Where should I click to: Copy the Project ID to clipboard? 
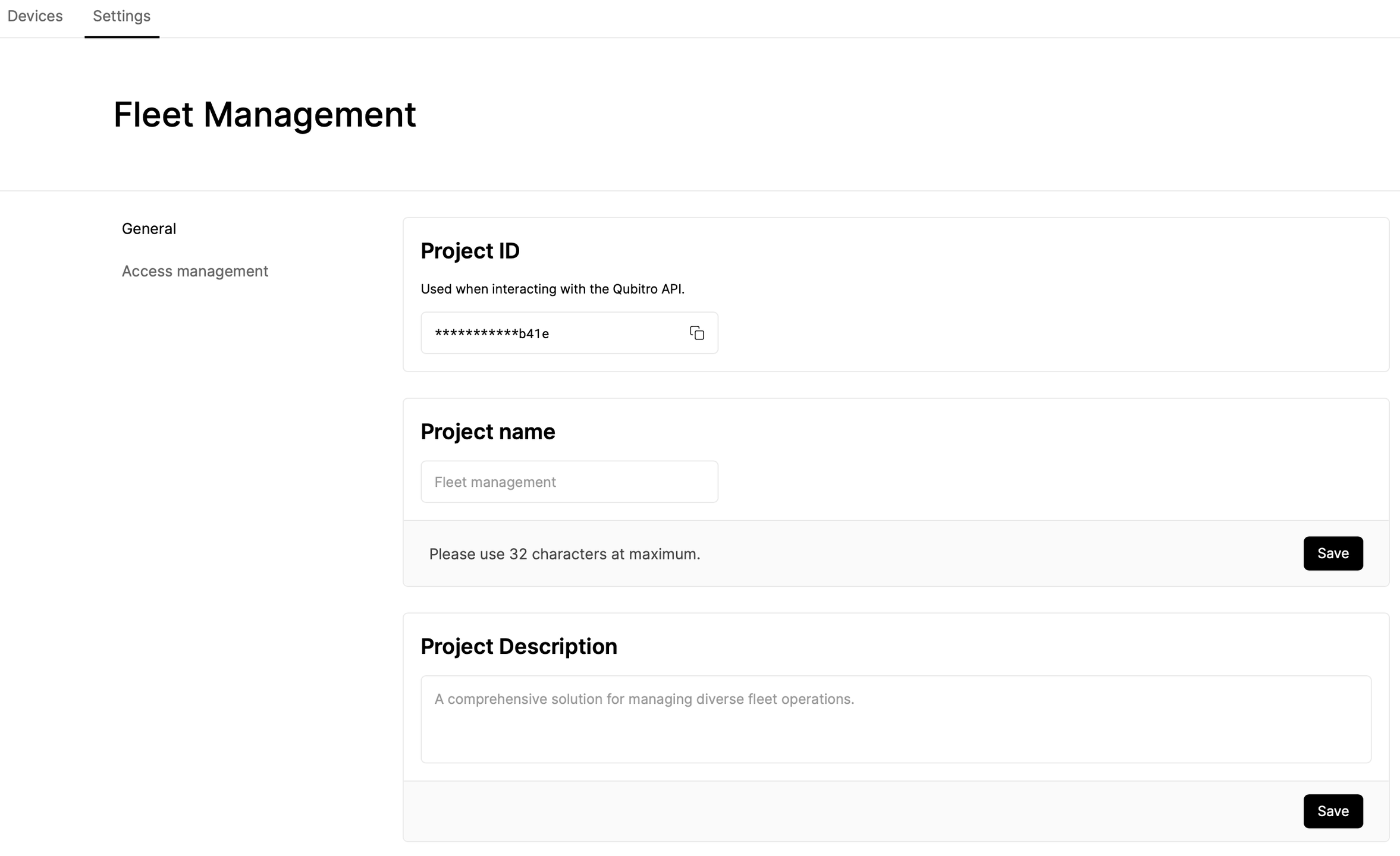[696, 333]
